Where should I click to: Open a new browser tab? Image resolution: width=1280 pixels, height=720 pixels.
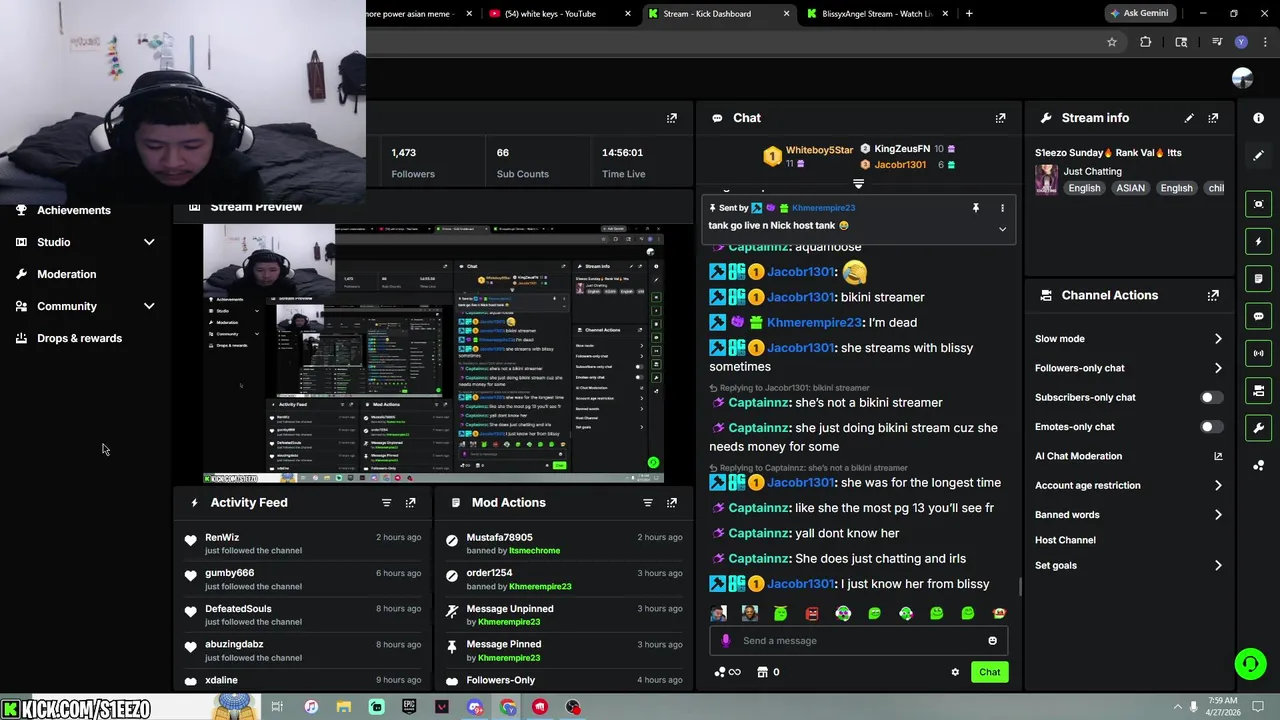point(969,14)
